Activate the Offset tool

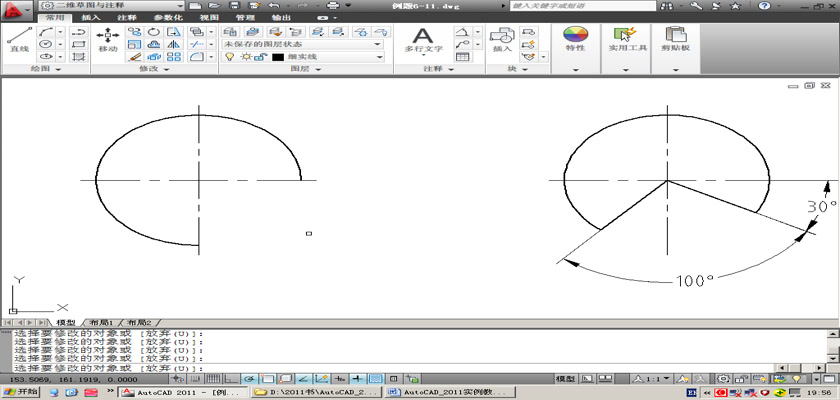pos(154,44)
